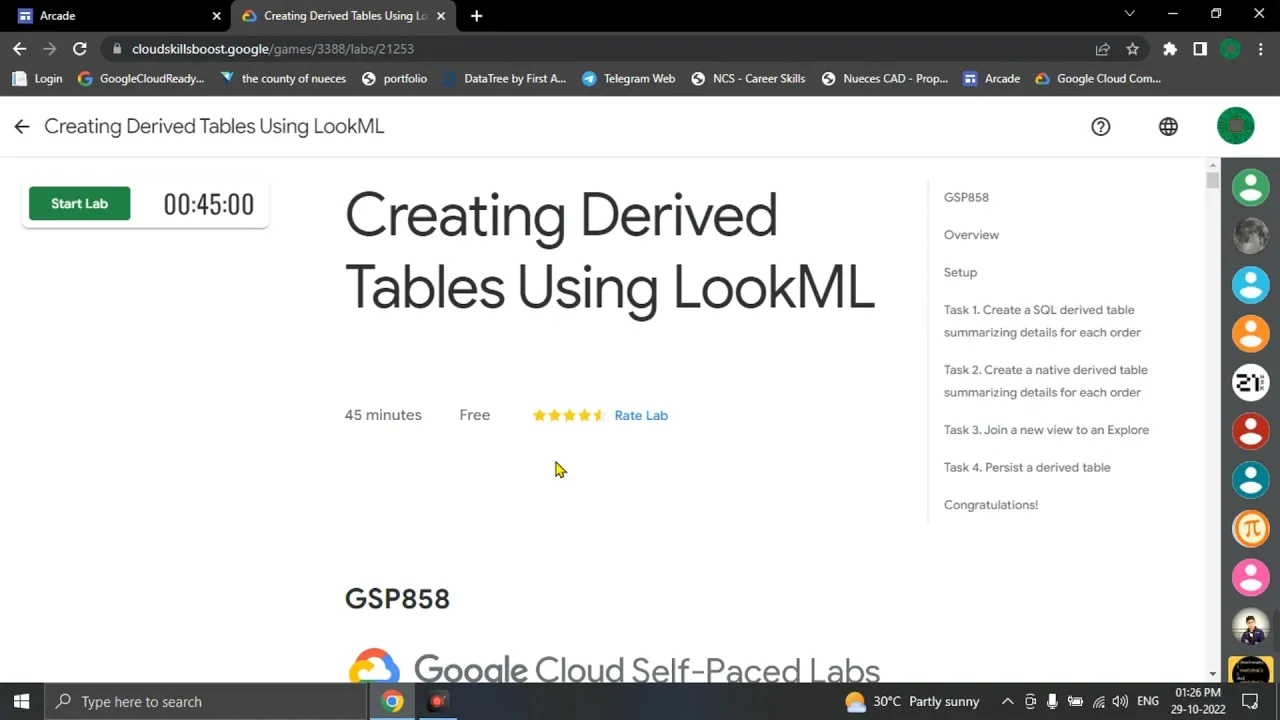Click the page vertical scrollbar thumb
This screenshot has width=1280, height=720.
pyautogui.click(x=1213, y=180)
